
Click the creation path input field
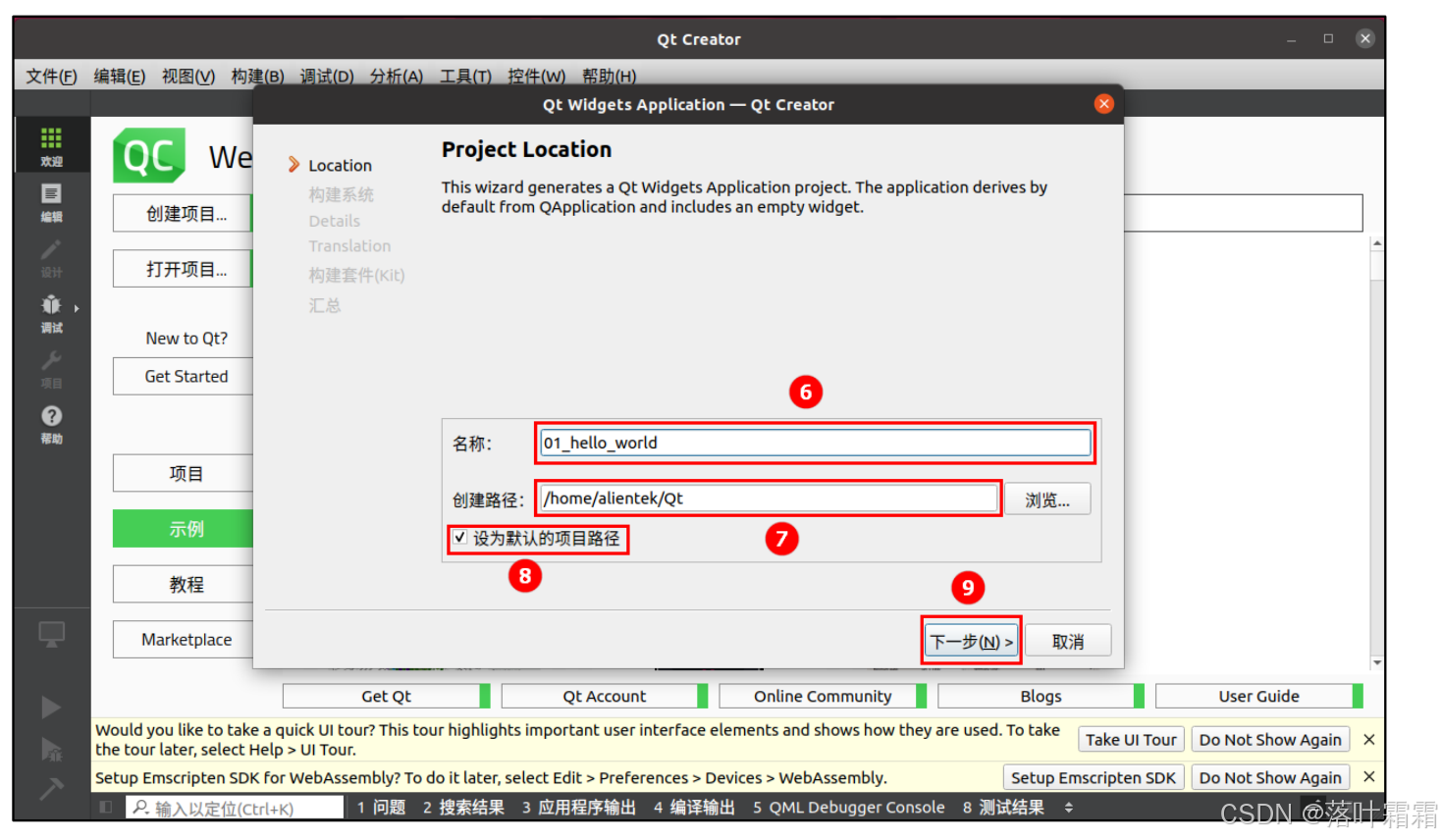point(769,498)
